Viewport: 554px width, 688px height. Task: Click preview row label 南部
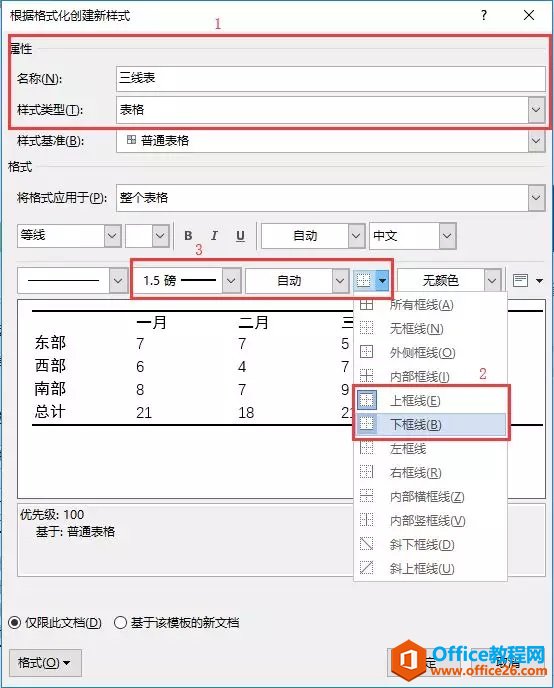tap(50, 389)
